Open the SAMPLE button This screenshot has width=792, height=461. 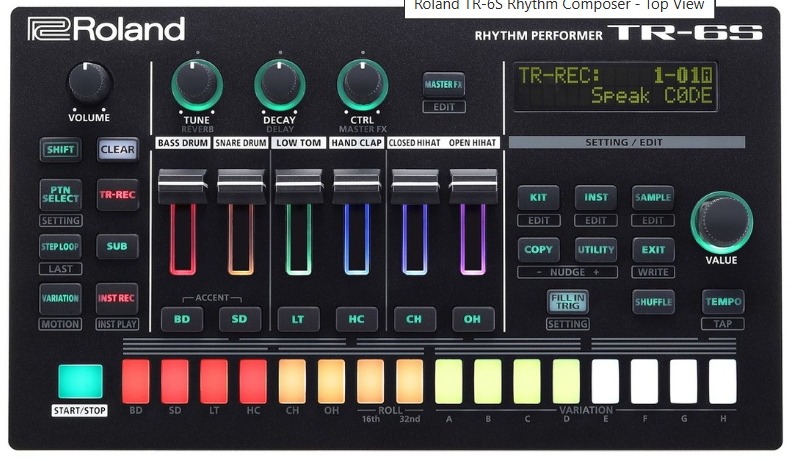coord(653,197)
